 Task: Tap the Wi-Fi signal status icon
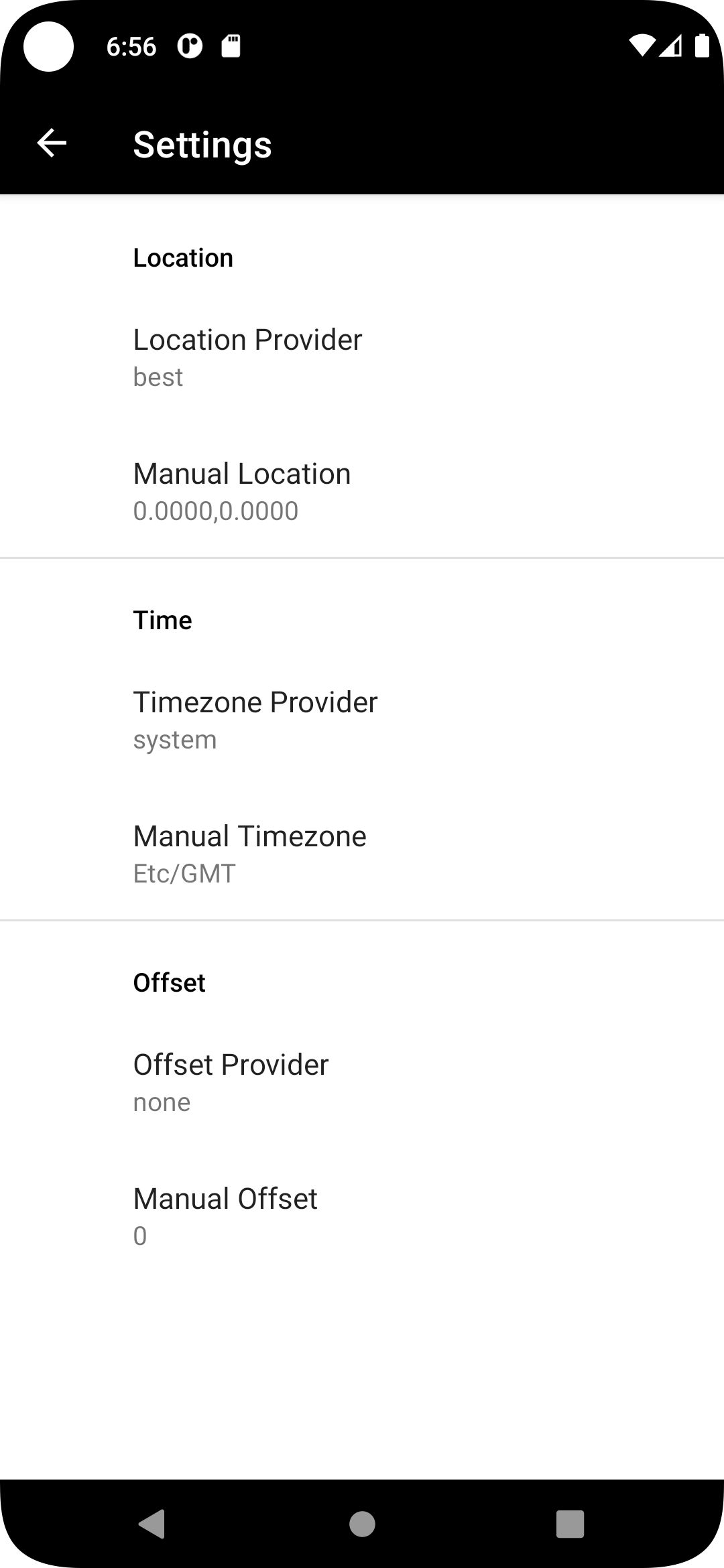pyautogui.click(x=642, y=46)
